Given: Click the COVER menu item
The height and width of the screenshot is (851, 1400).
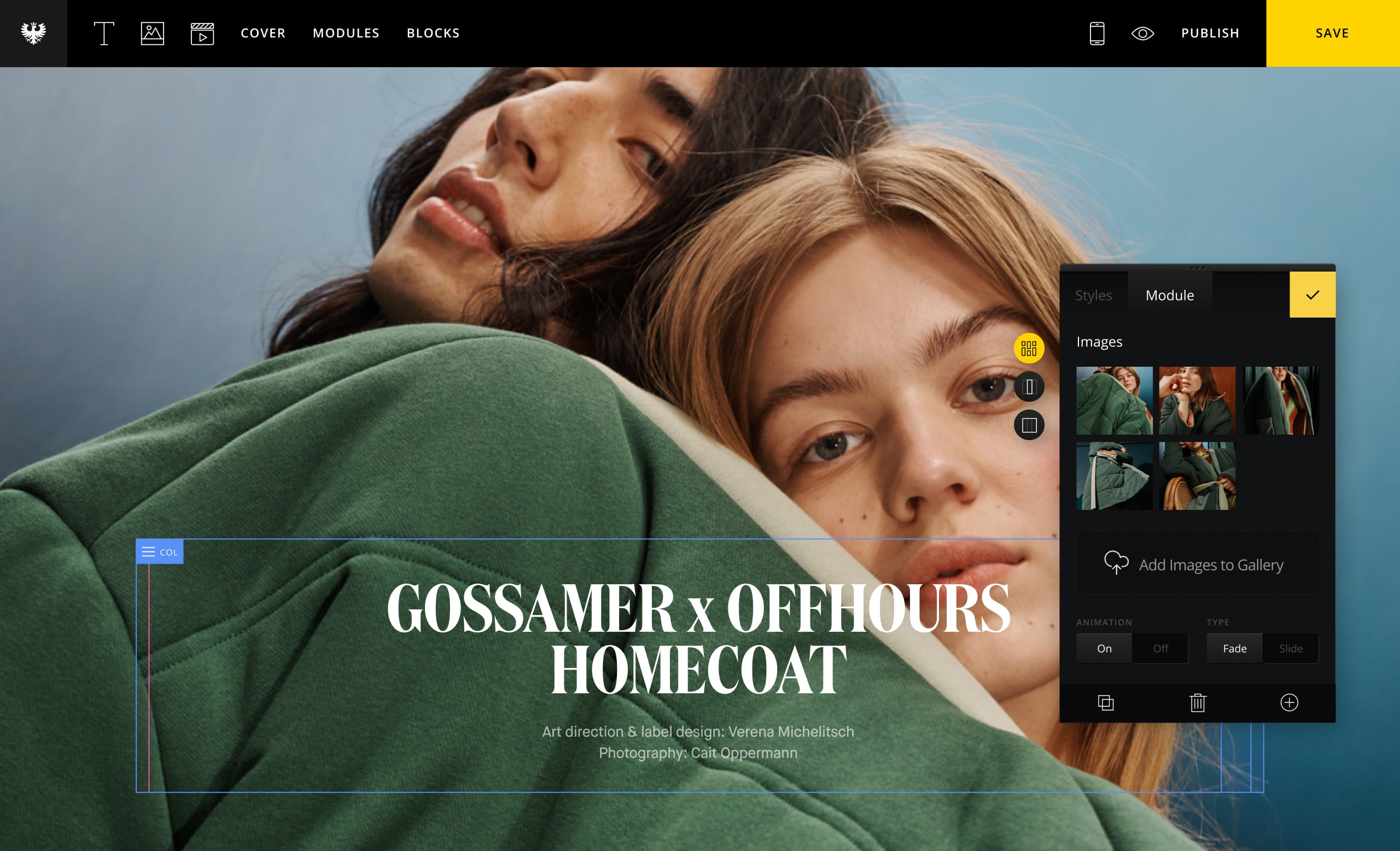Looking at the screenshot, I should click(x=263, y=33).
